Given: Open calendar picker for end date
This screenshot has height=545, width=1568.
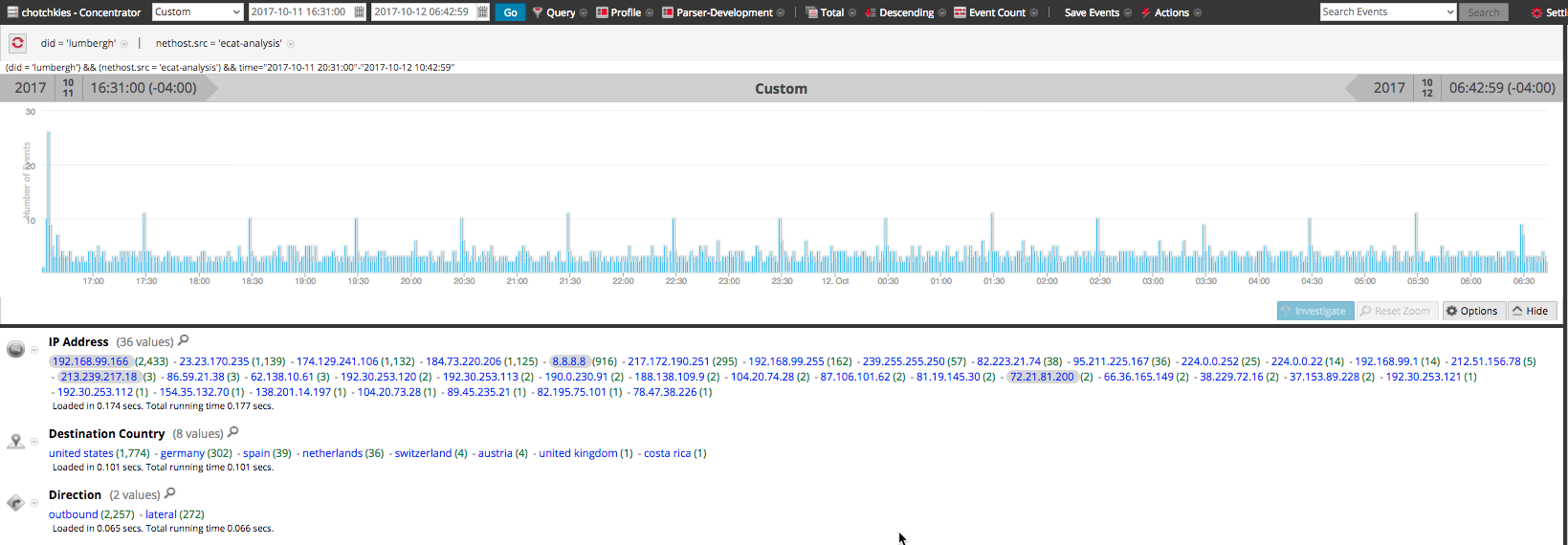Looking at the screenshot, I should click(483, 11).
